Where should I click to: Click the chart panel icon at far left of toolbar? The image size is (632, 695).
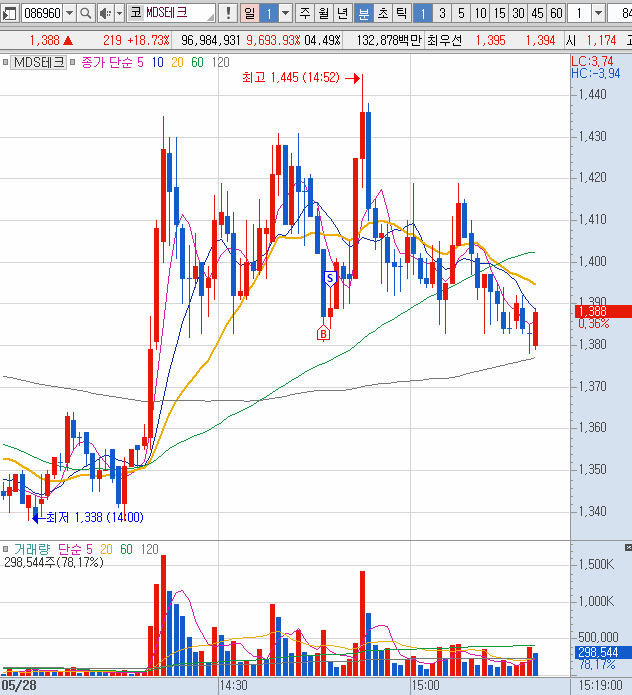pyautogui.click(x=9, y=13)
